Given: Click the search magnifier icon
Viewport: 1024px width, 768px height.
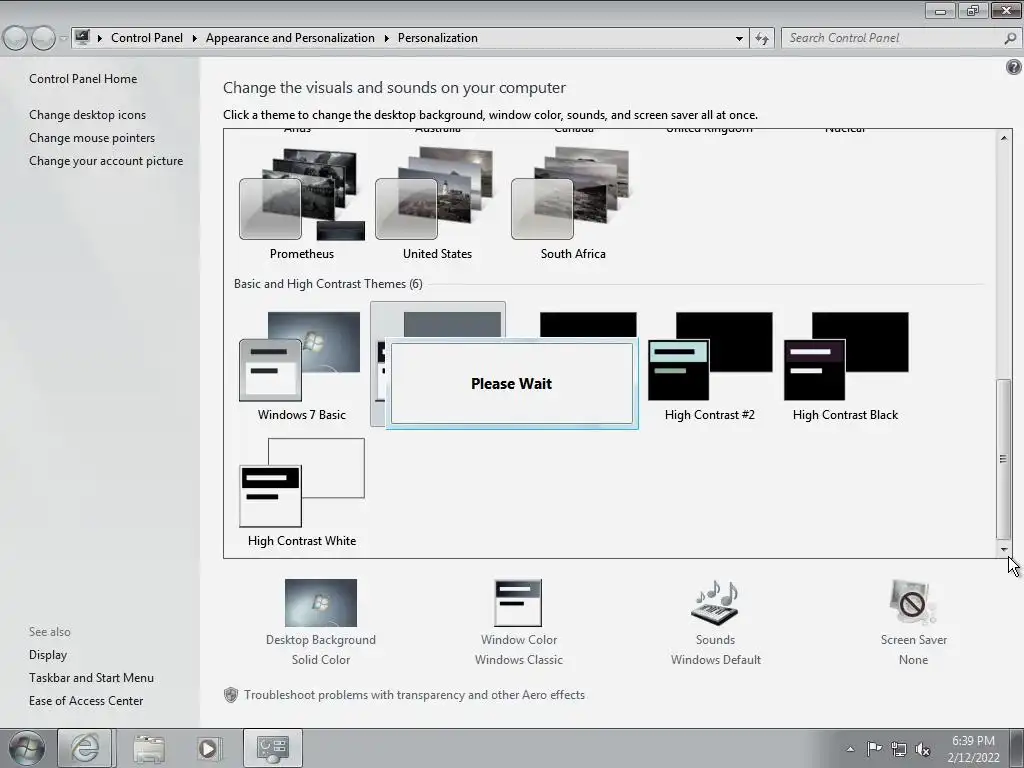Looking at the screenshot, I should tap(1010, 39).
